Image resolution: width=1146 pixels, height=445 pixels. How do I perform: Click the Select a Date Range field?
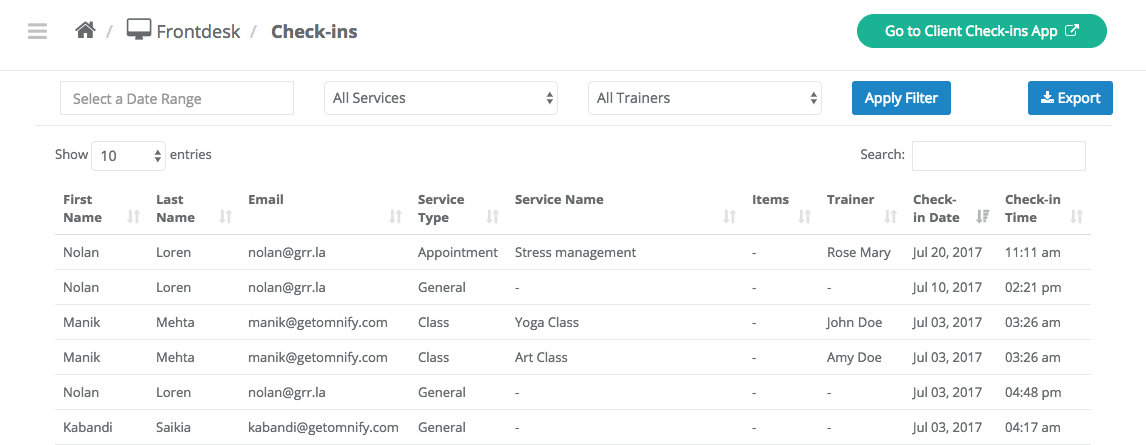177,98
